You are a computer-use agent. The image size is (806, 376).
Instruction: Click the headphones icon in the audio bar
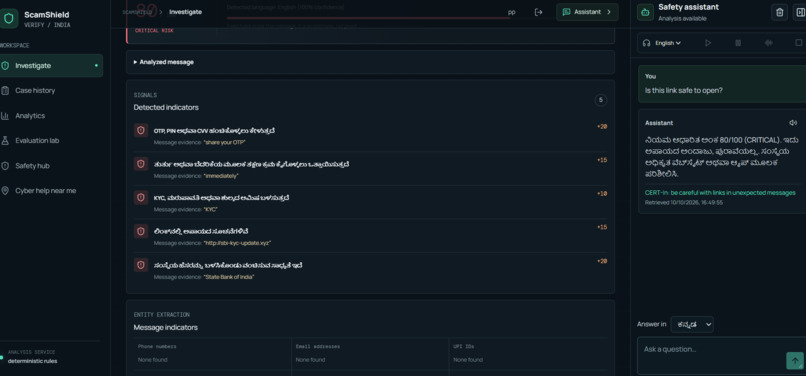coord(647,43)
